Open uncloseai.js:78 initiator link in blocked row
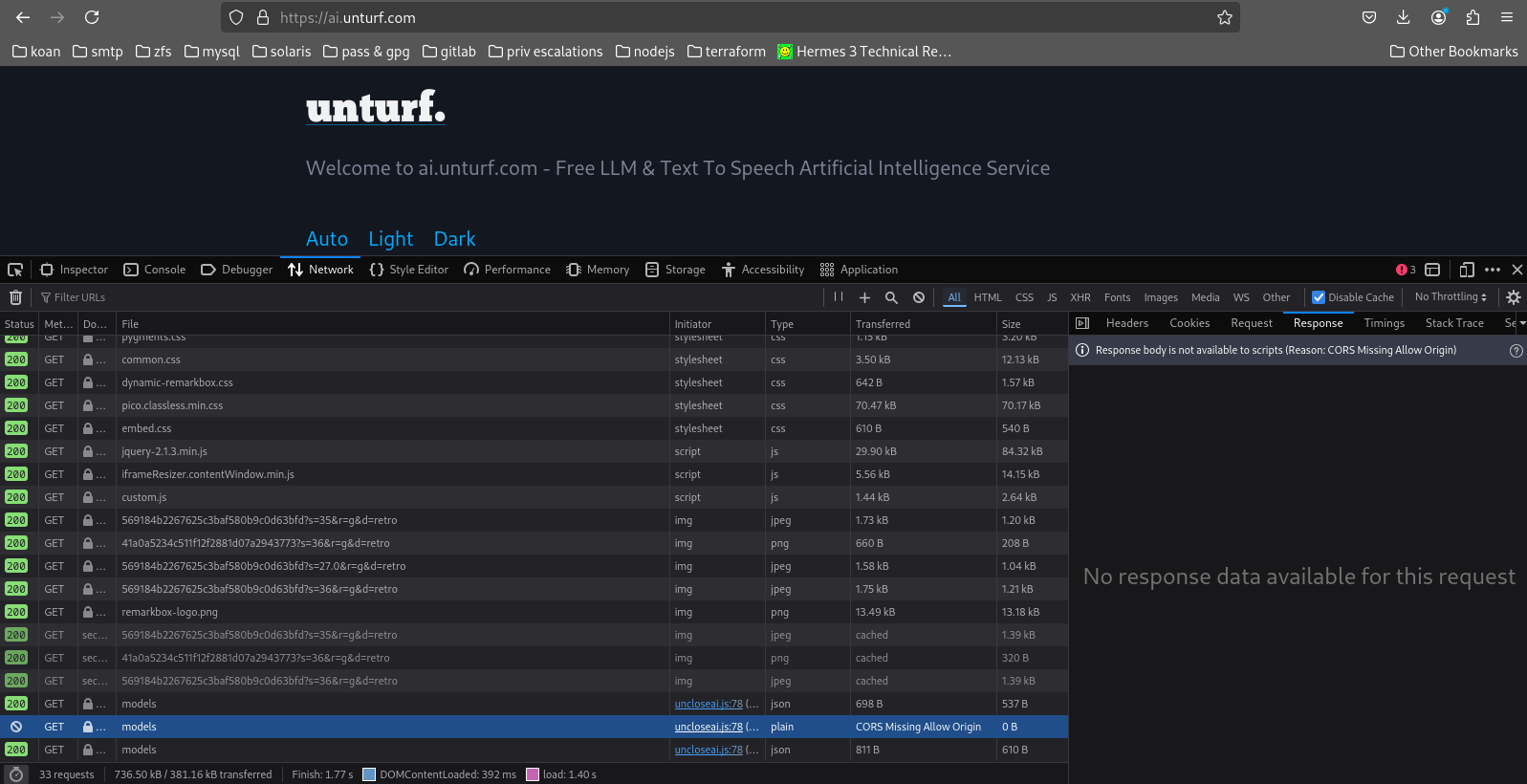 point(709,727)
